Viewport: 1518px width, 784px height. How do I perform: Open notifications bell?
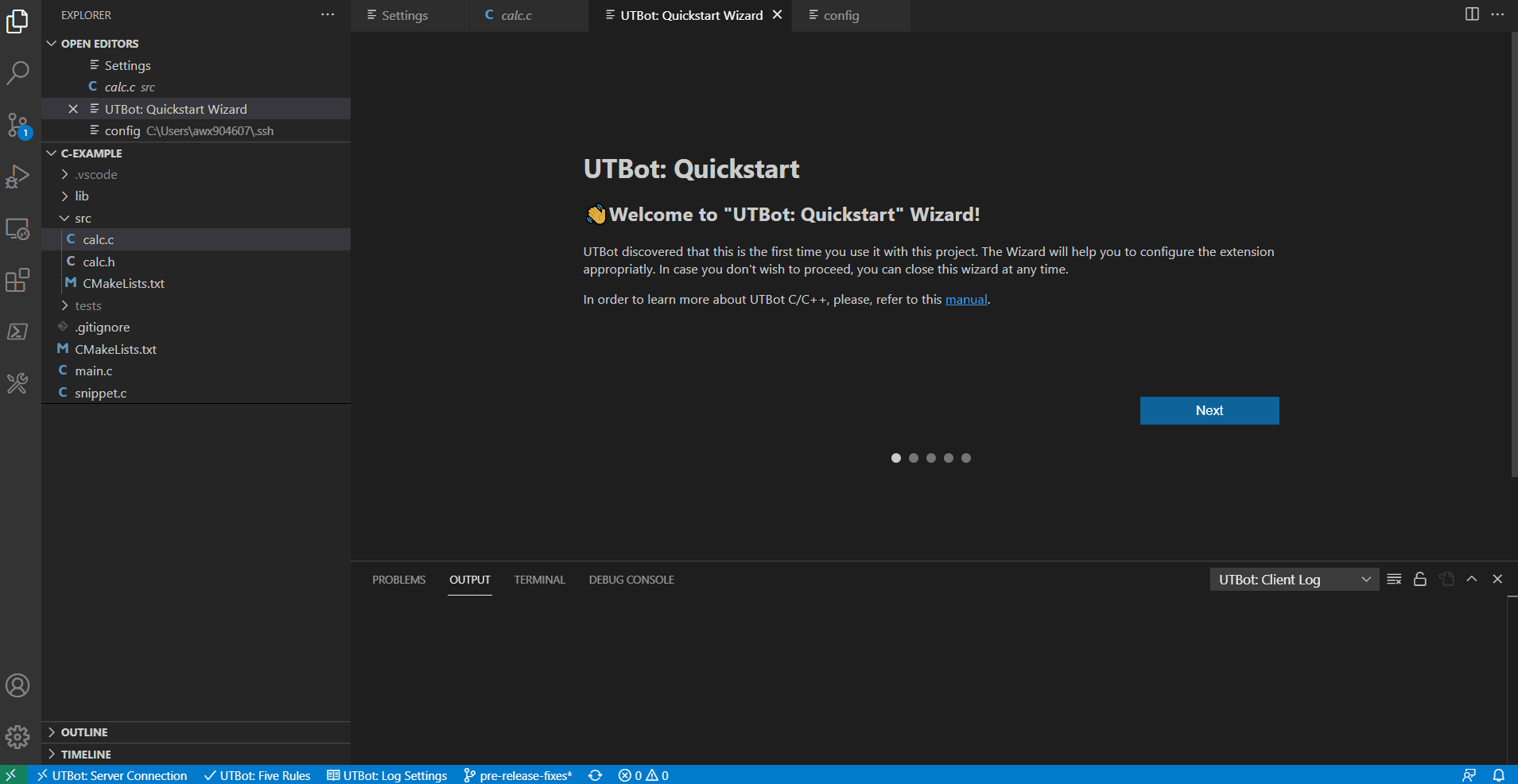(x=1498, y=775)
